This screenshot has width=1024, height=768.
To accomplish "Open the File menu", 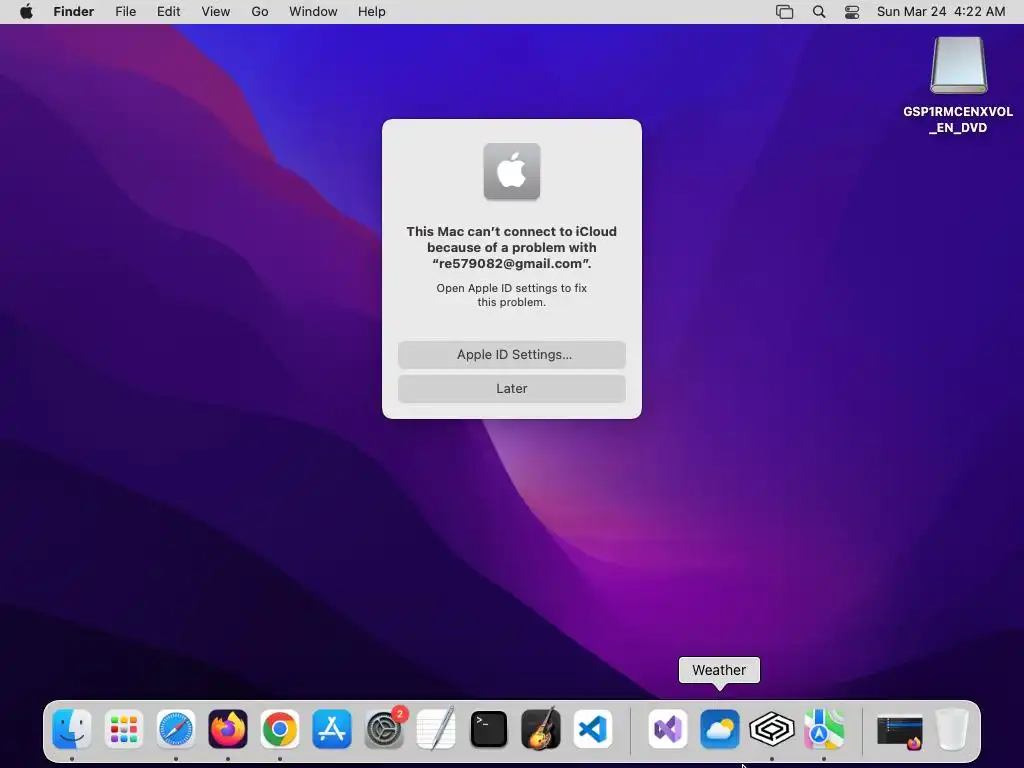I will (125, 12).
